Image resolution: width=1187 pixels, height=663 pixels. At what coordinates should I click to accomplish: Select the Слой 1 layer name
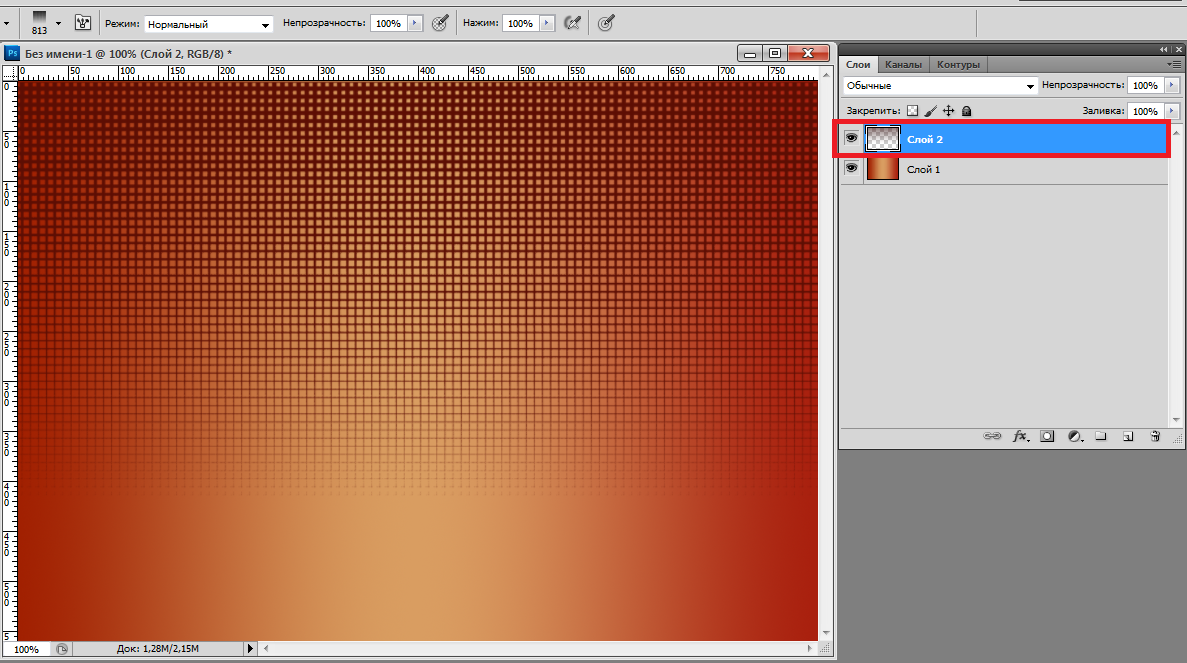(x=924, y=170)
